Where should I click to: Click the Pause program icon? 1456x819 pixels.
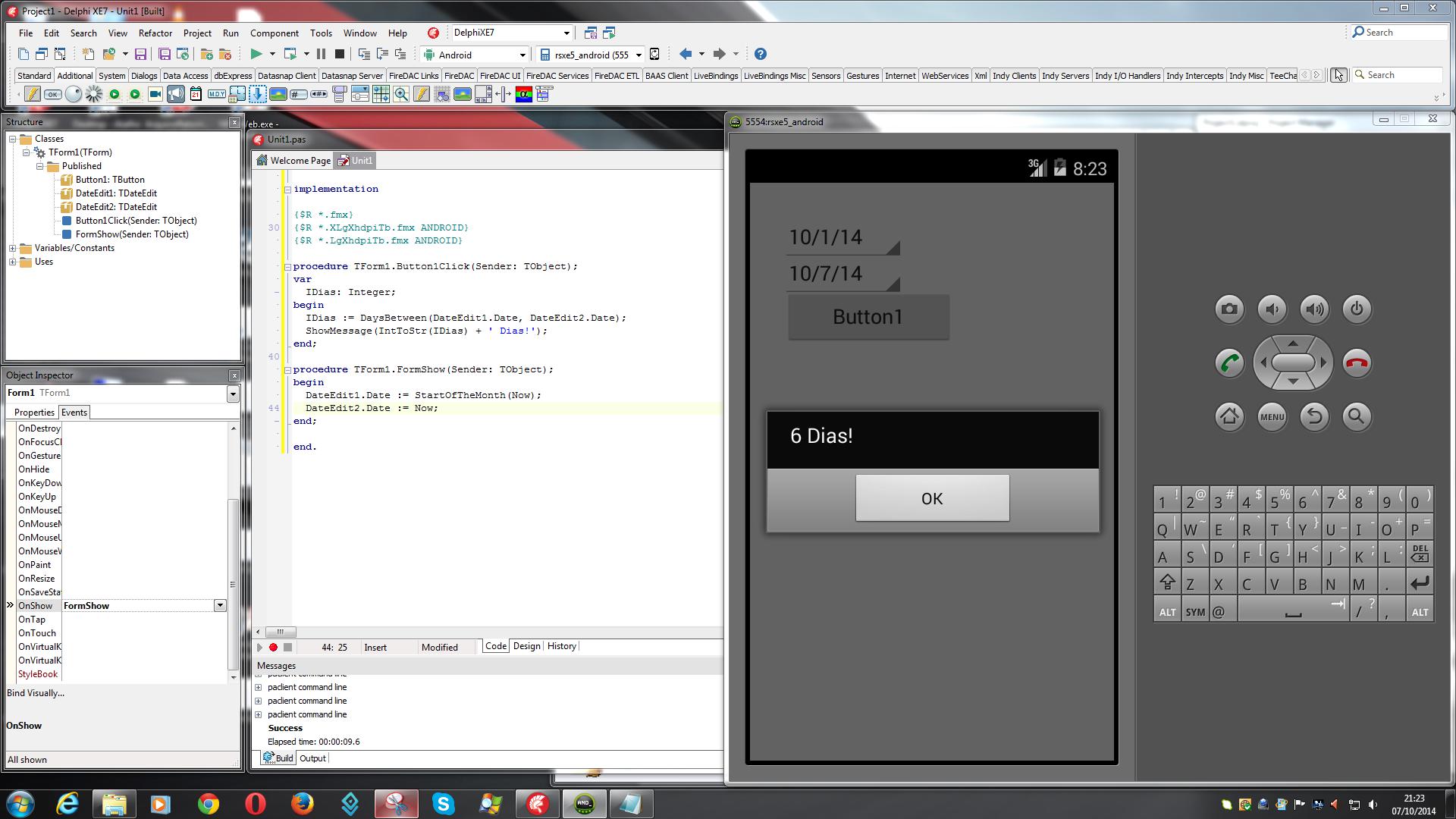pos(321,54)
